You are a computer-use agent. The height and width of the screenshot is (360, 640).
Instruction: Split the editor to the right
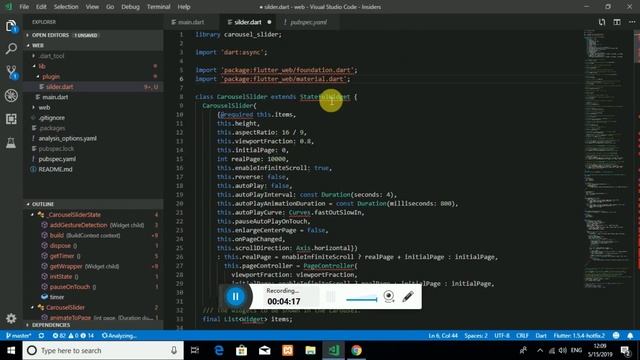click(x=617, y=22)
